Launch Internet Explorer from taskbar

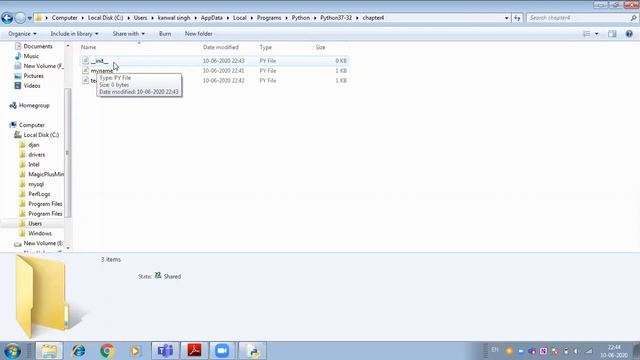tap(78, 351)
